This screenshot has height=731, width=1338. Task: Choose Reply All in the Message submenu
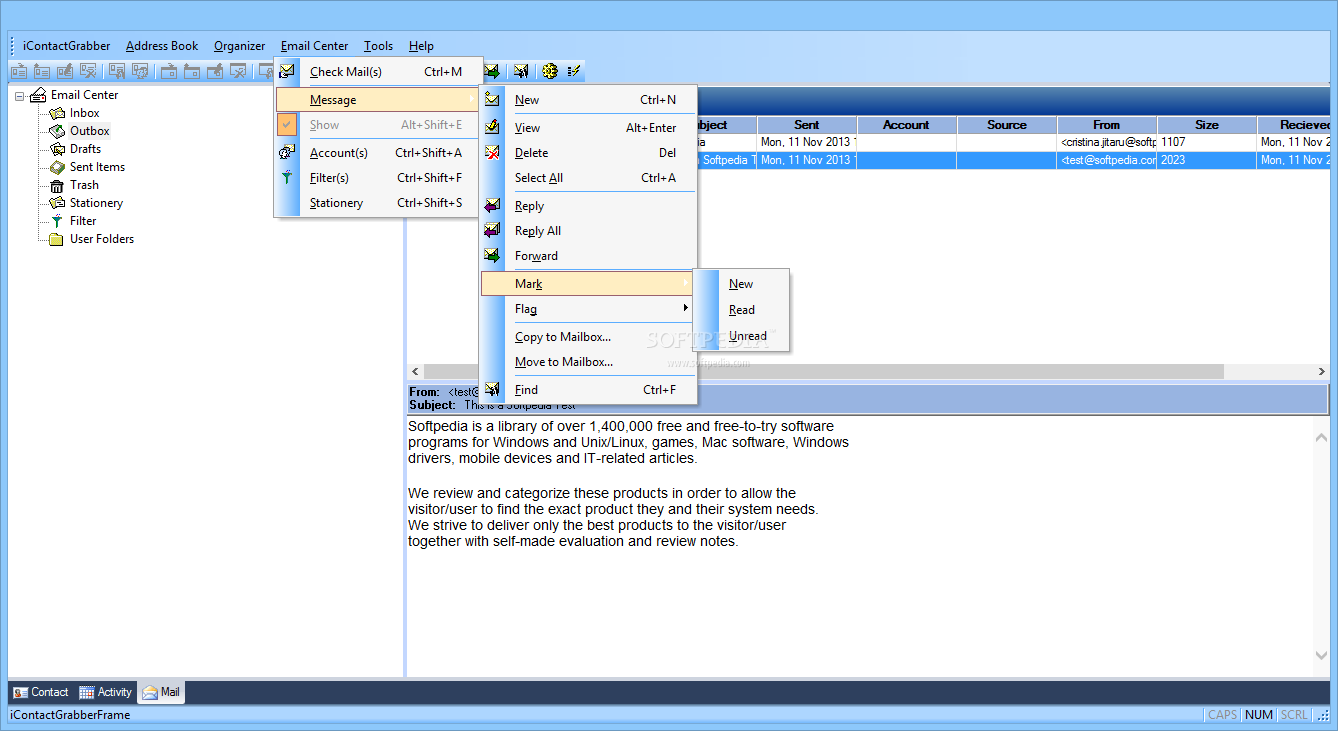click(x=588, y=231)
